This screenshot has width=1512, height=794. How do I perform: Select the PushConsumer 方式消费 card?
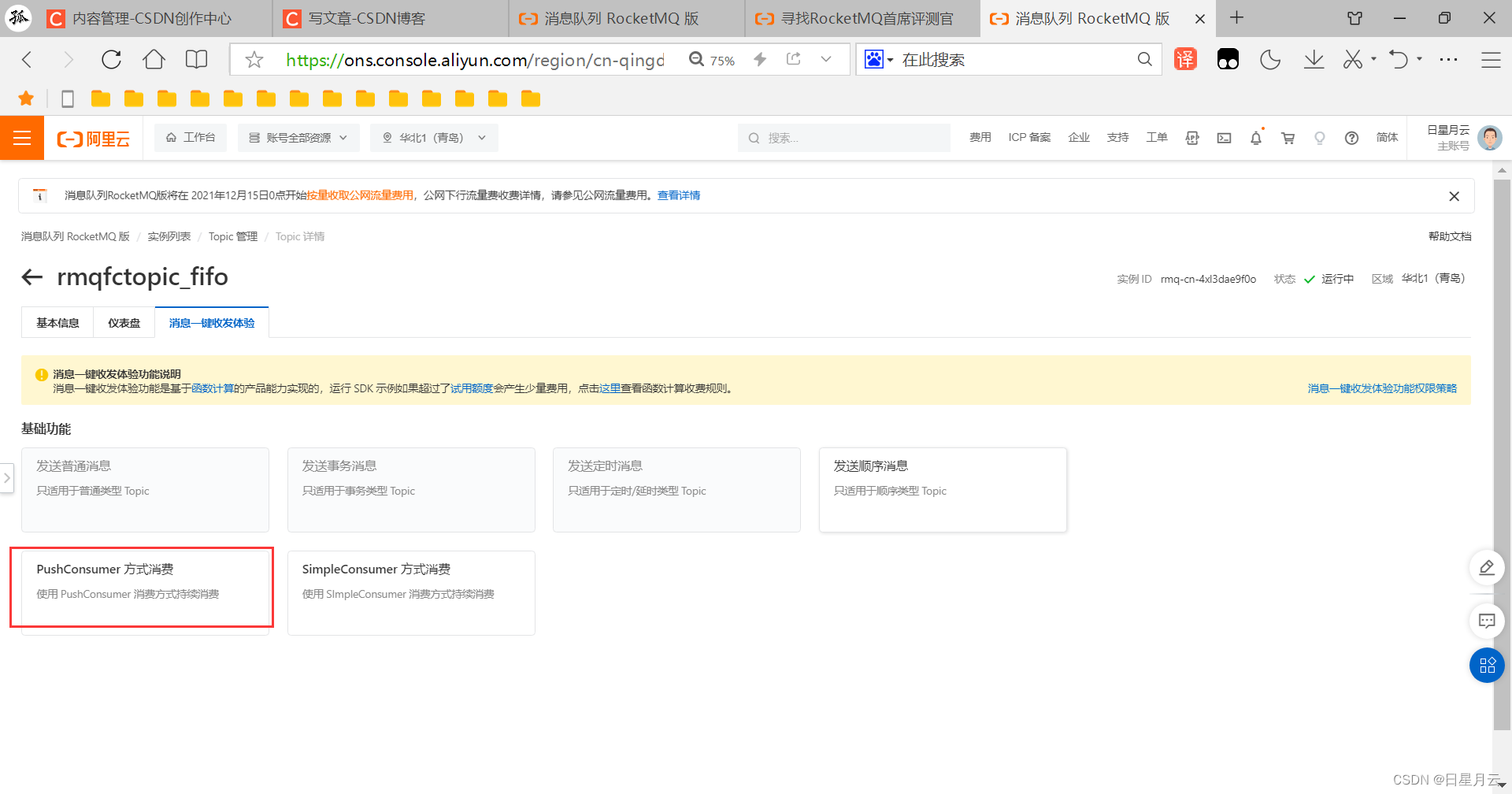click(x=145, y=592)
